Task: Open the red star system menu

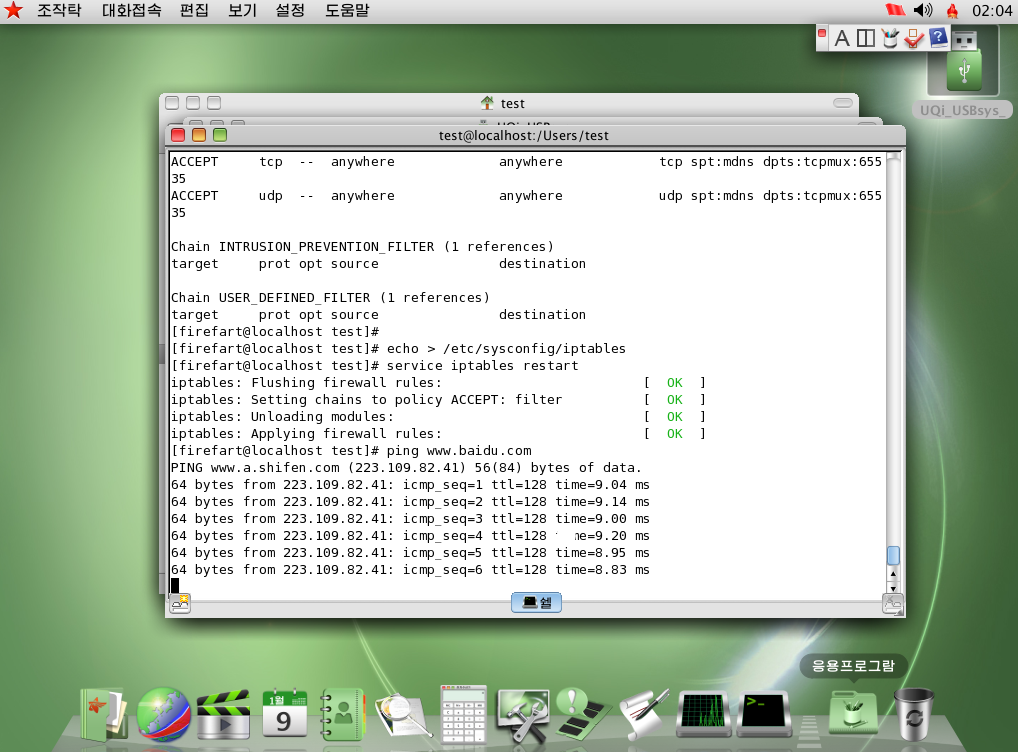Action: click(13, 11)
